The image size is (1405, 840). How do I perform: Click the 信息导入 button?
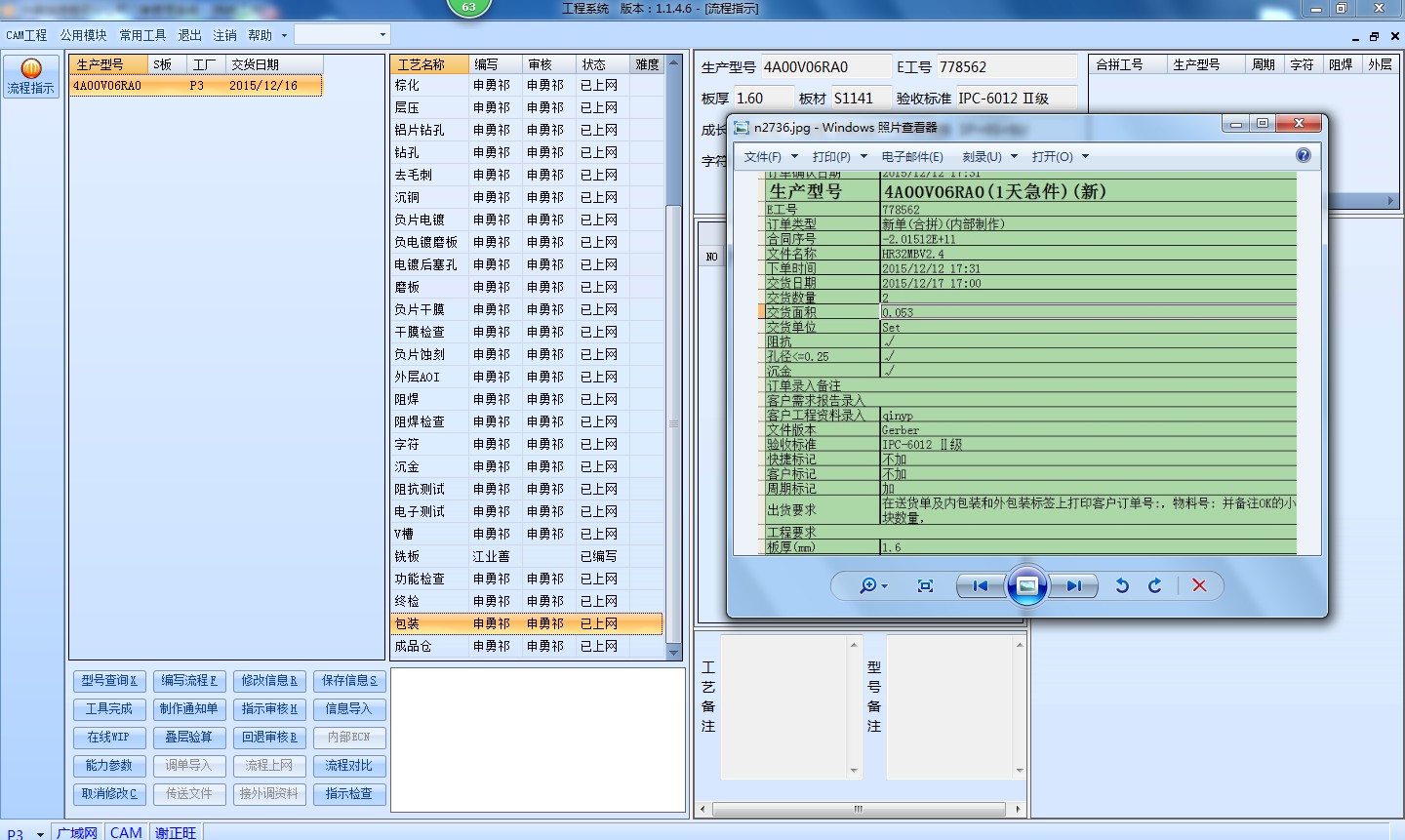(x=349, y=709)
